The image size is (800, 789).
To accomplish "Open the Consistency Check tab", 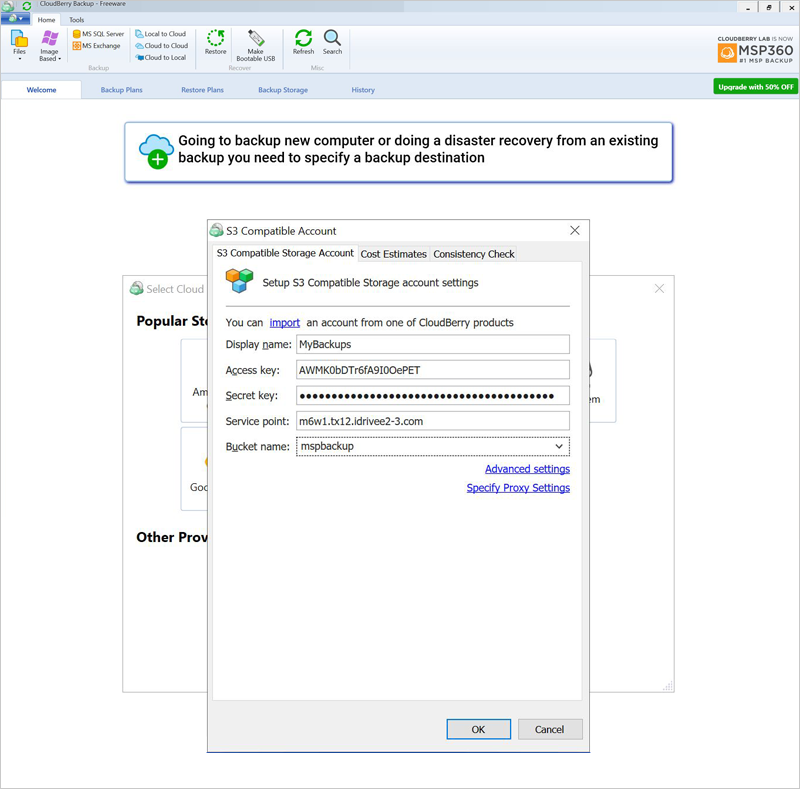I will click(x=474, y=254).
